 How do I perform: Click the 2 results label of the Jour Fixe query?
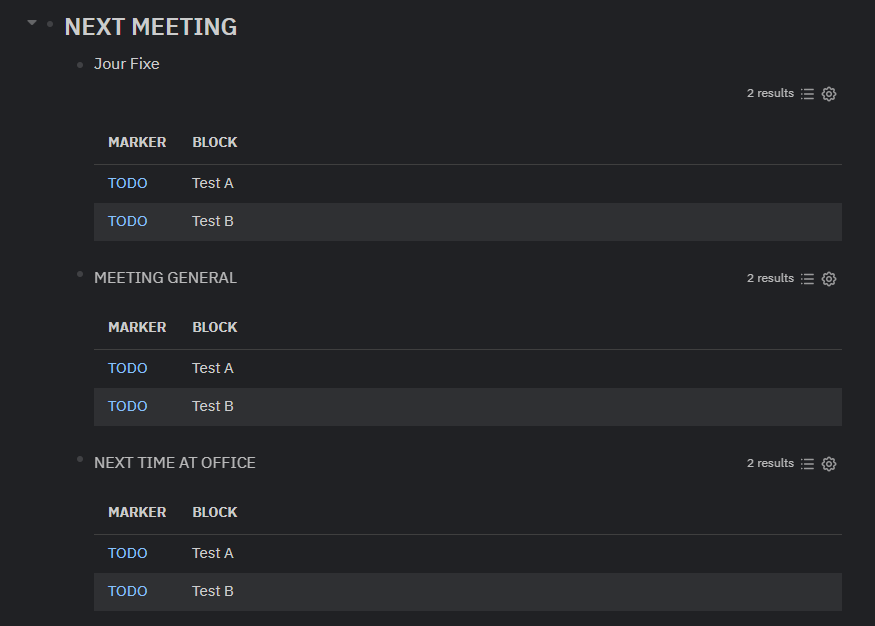pos(770,93)
